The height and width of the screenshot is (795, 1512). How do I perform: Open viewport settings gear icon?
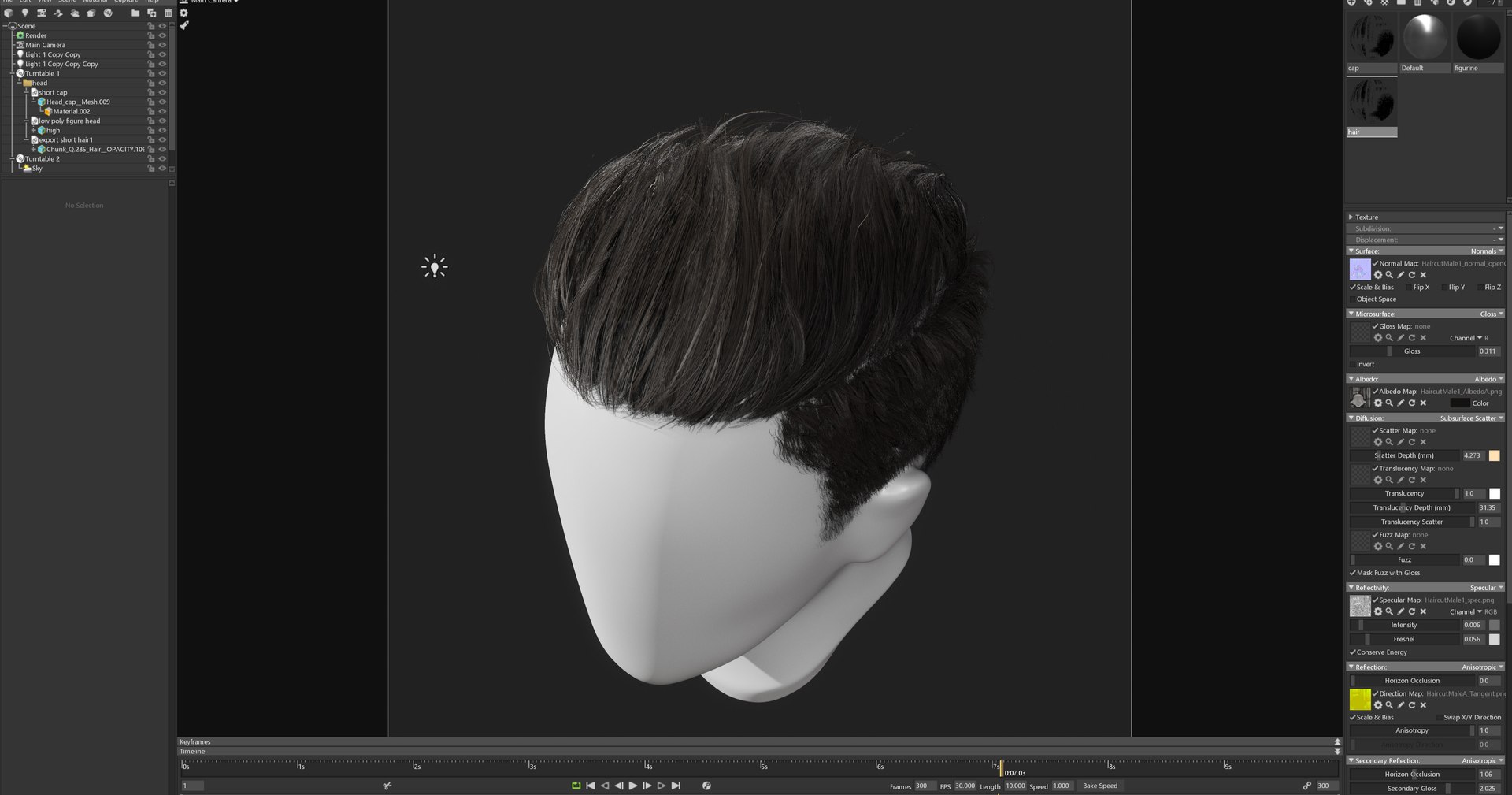184,13
